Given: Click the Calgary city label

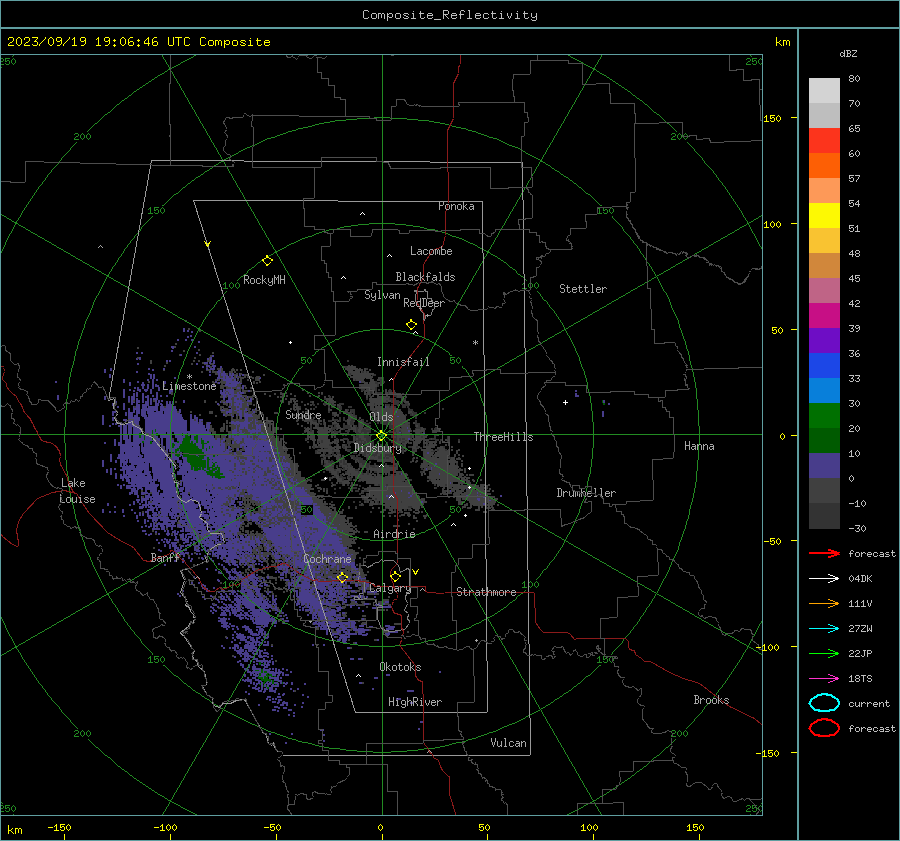Looking at the screenshot, I should point(390,588).
